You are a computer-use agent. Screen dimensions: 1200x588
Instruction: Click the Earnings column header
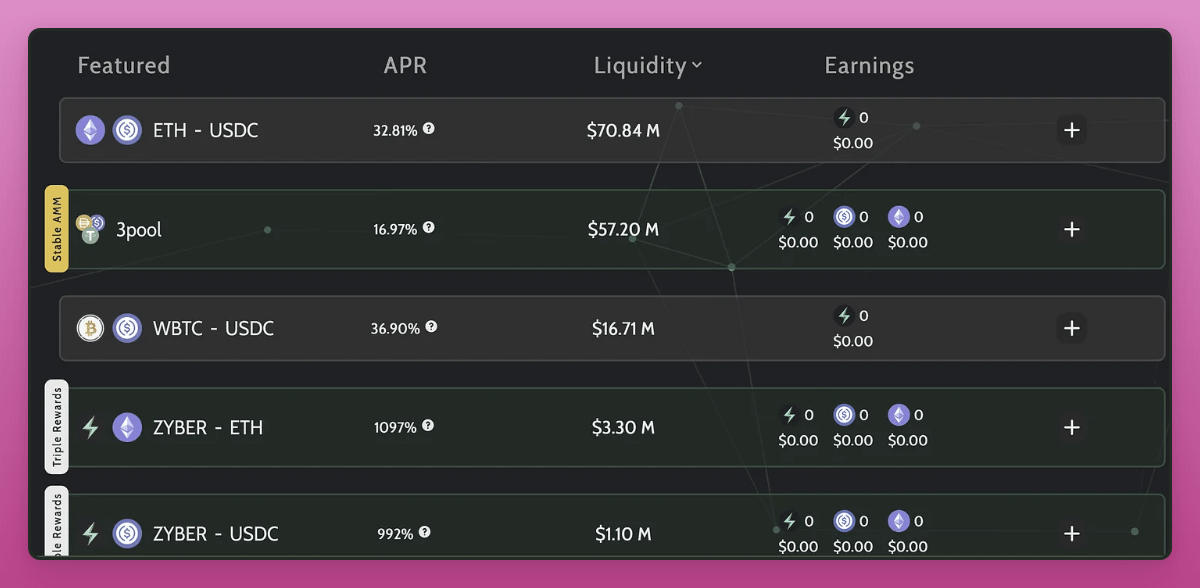click(869, 66)
